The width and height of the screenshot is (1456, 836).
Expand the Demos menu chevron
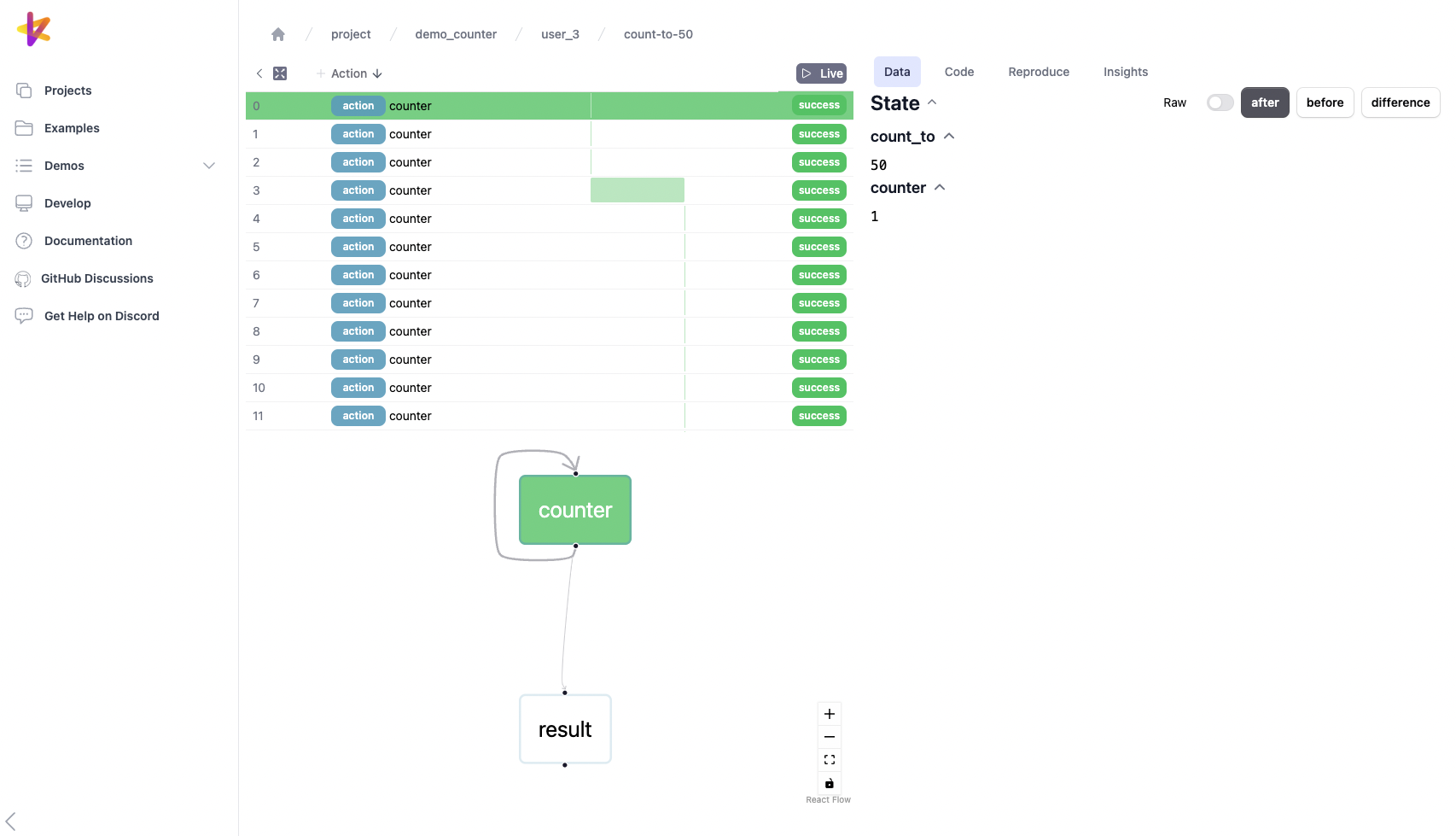click(209, 166)
